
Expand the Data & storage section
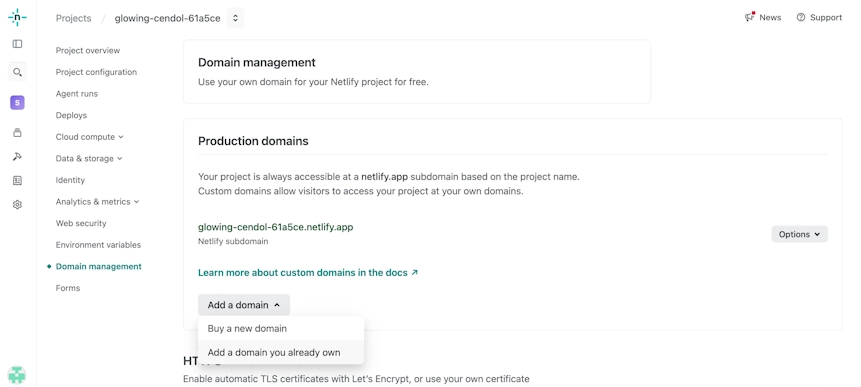tap(89, 158)
